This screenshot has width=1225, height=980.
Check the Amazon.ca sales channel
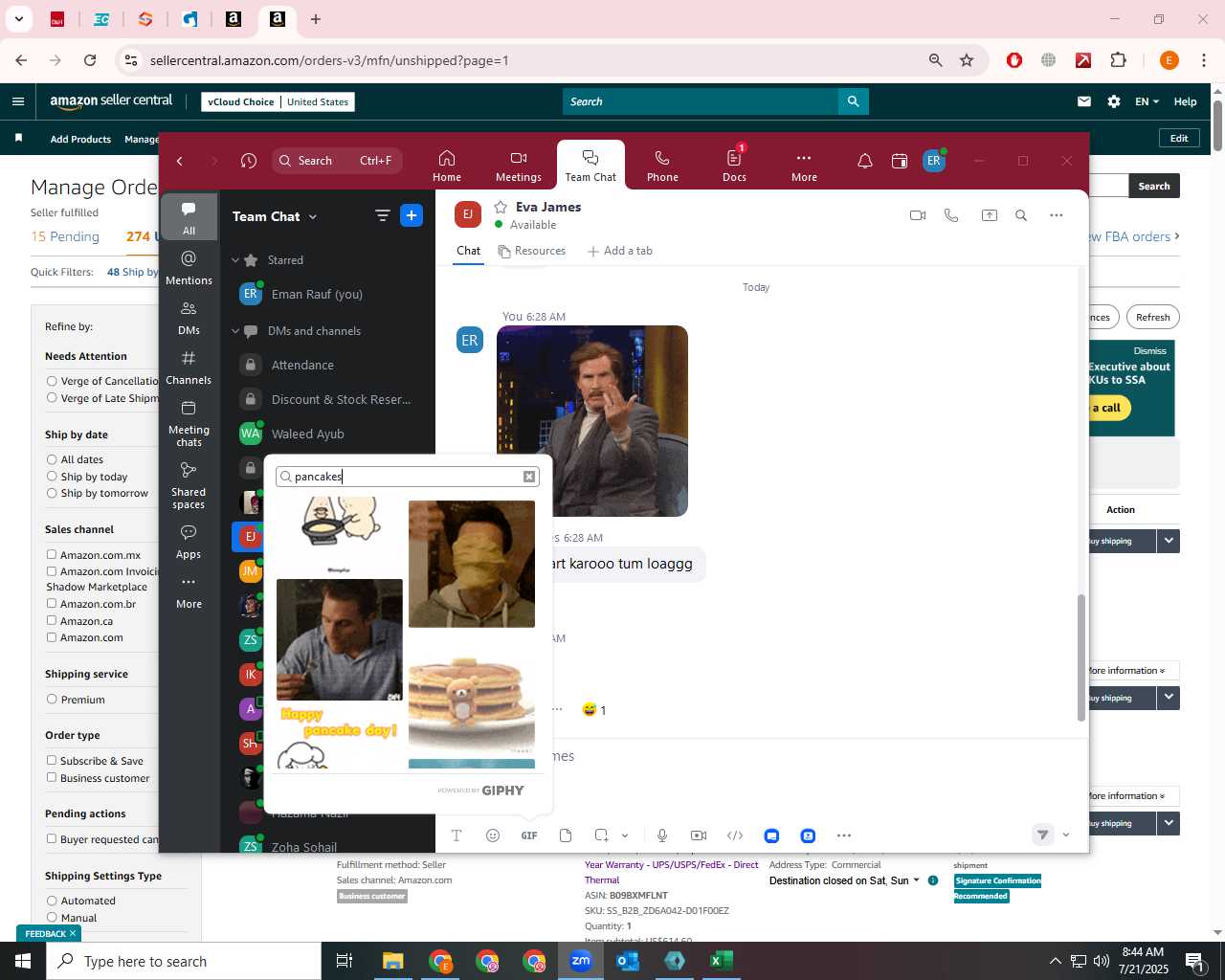pyautogui.click(x=52, y=621)
